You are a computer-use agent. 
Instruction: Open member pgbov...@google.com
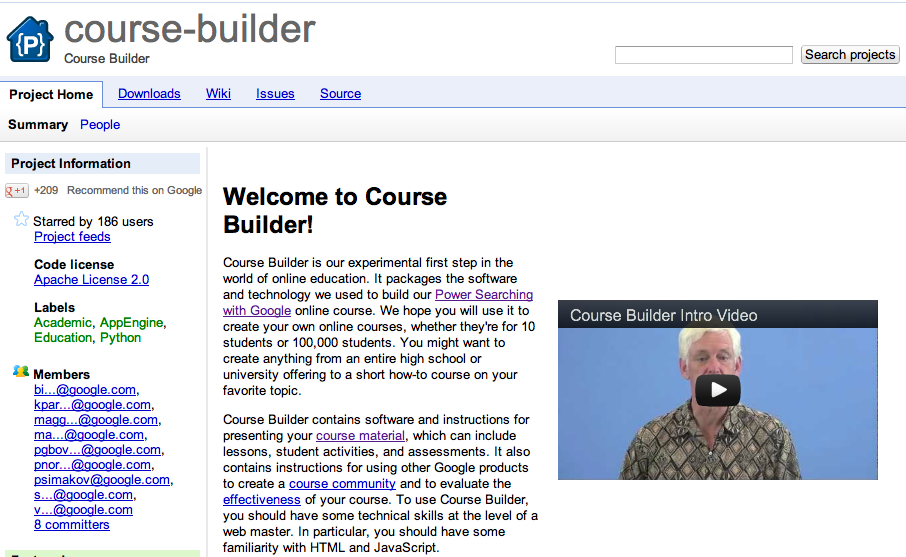pyautogui.click(x=98, y=450)
